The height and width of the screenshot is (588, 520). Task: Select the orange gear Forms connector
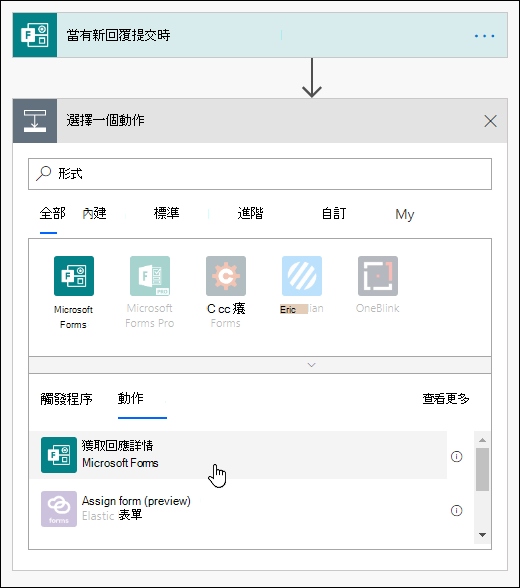(x=226, y=276)
